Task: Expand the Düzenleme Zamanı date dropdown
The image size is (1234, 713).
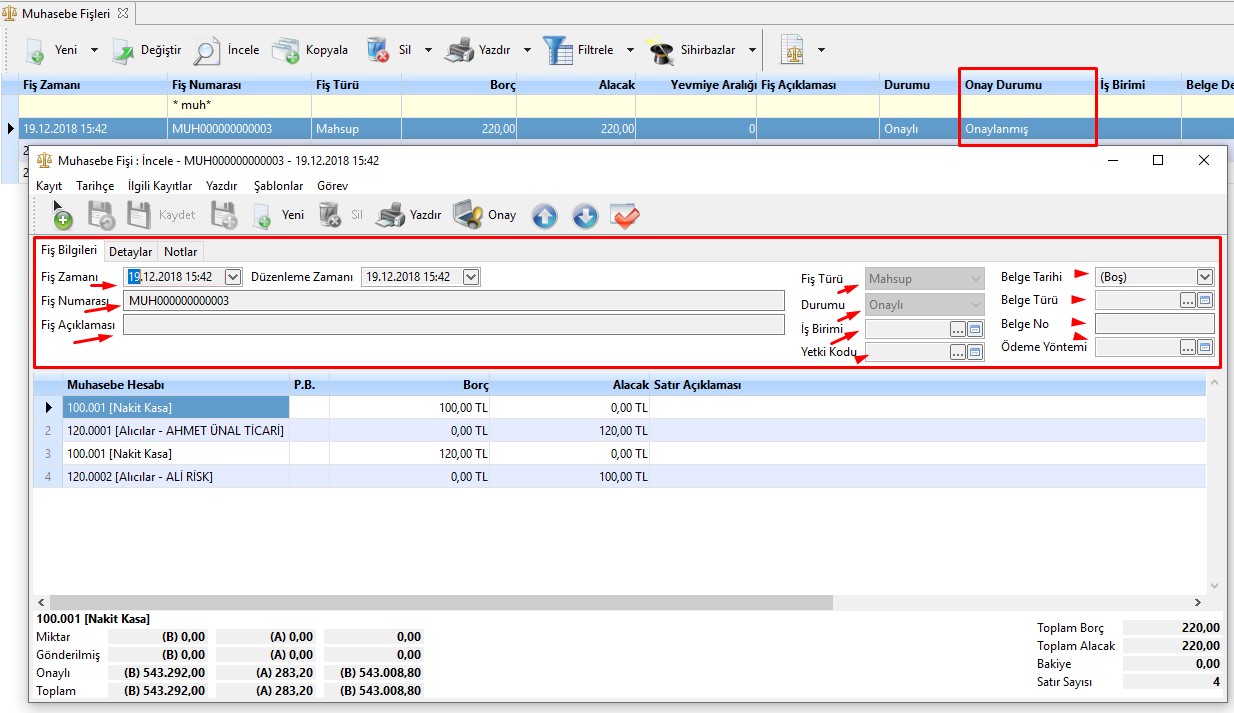Action: [471, 277]
